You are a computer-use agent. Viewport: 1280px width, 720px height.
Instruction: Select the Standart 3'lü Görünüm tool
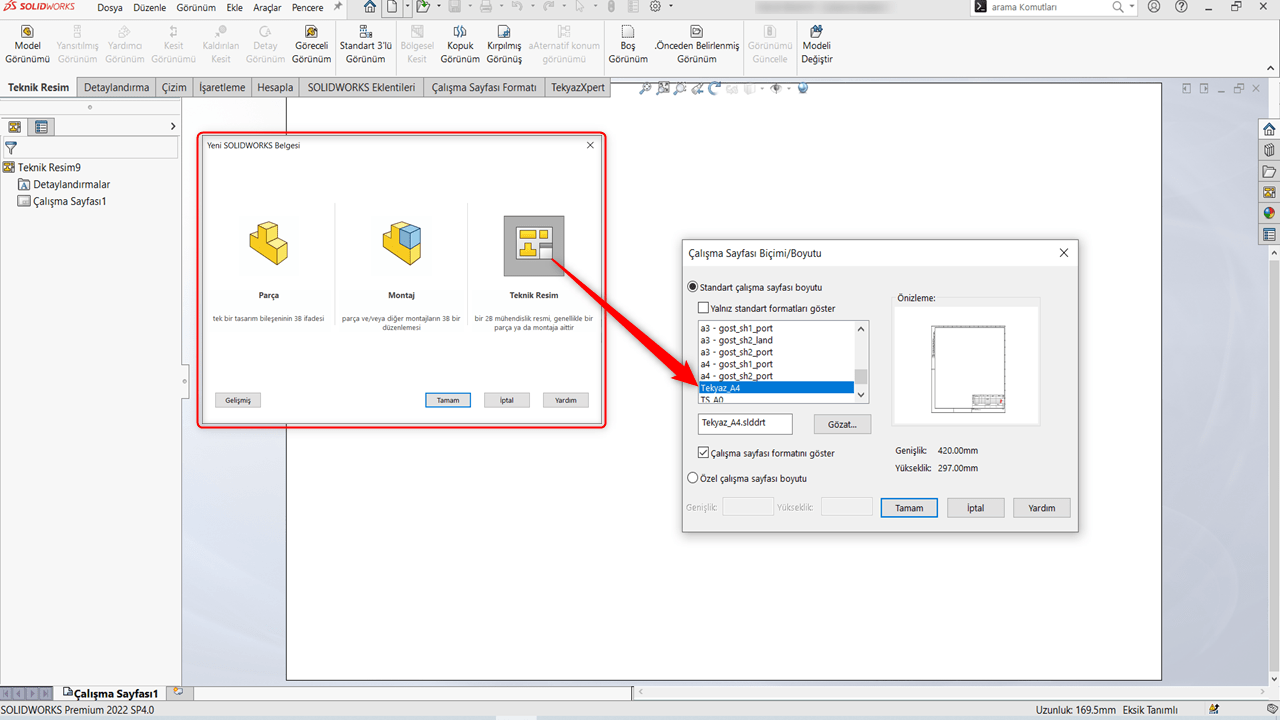[365, 45]
